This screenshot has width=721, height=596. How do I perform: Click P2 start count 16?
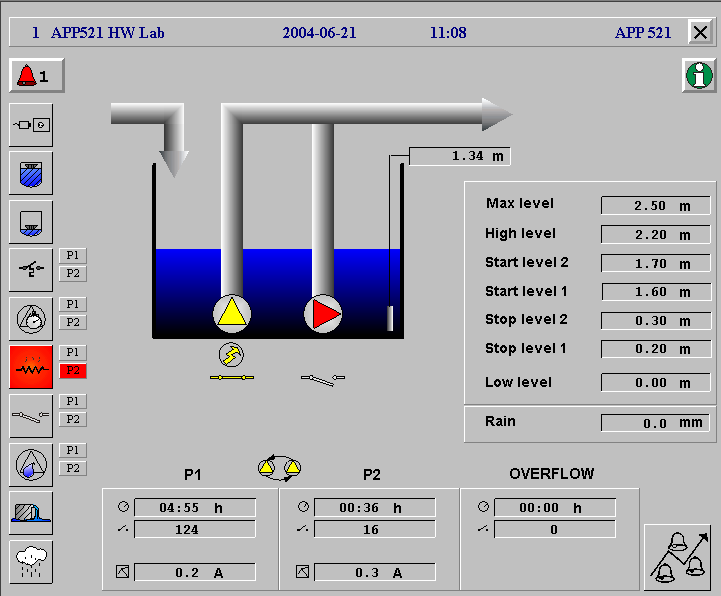pyautogui.click(x=375, y=529)
